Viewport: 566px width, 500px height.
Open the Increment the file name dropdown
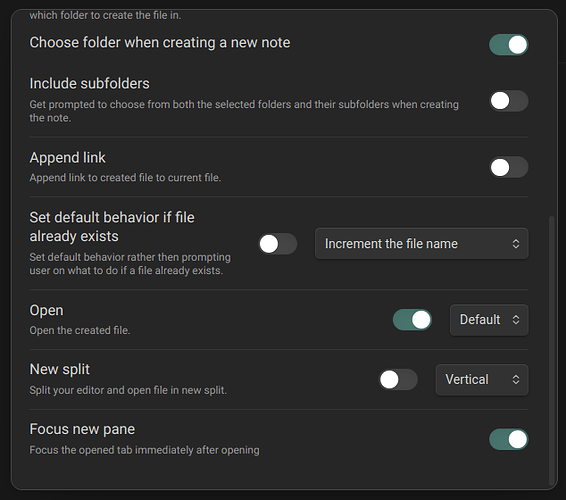(x=422, y=244)
